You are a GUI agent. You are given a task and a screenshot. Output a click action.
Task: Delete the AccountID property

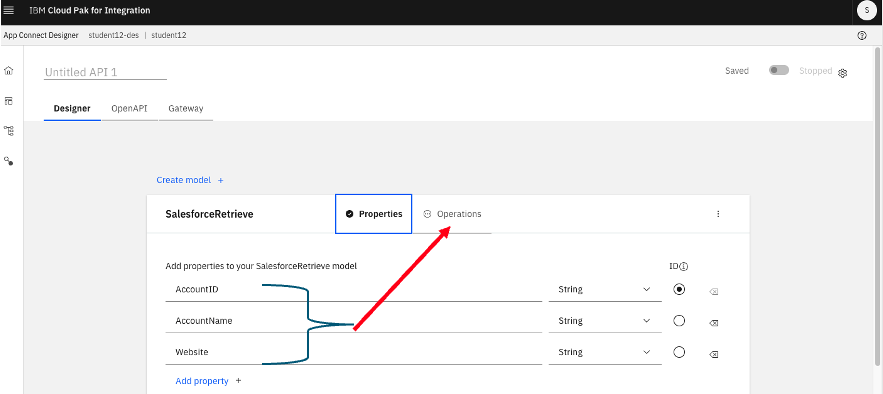pyautogui.click(x=714, y=292)
